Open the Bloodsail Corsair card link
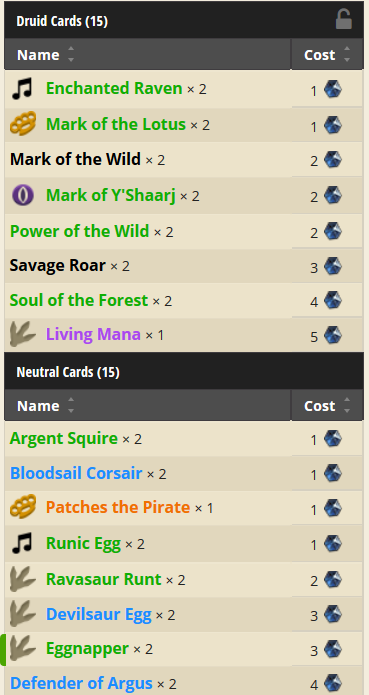This screenshot has width=369, height=695. [x=76, y=473]
